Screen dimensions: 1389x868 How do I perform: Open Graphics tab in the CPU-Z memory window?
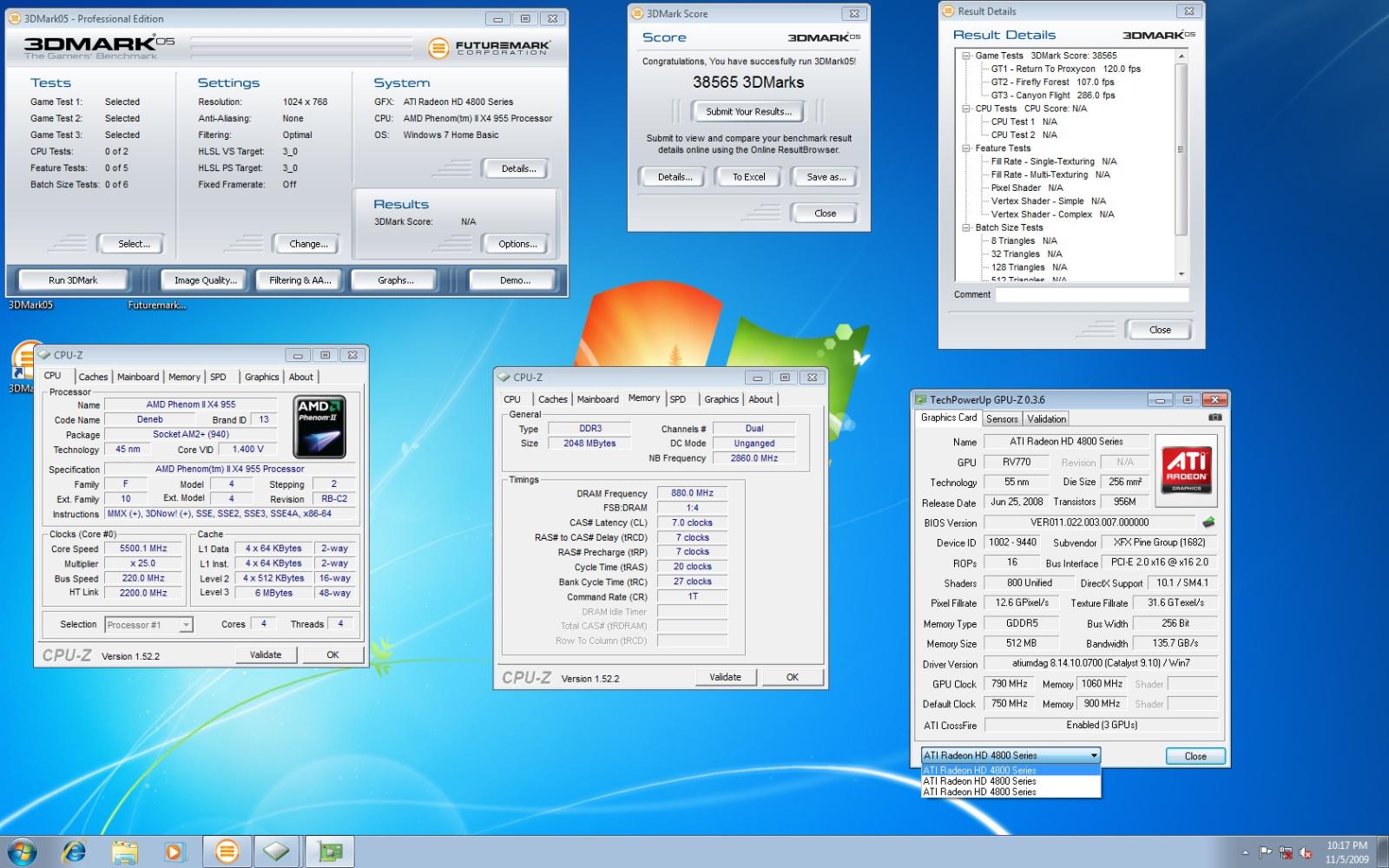point(721,399)
